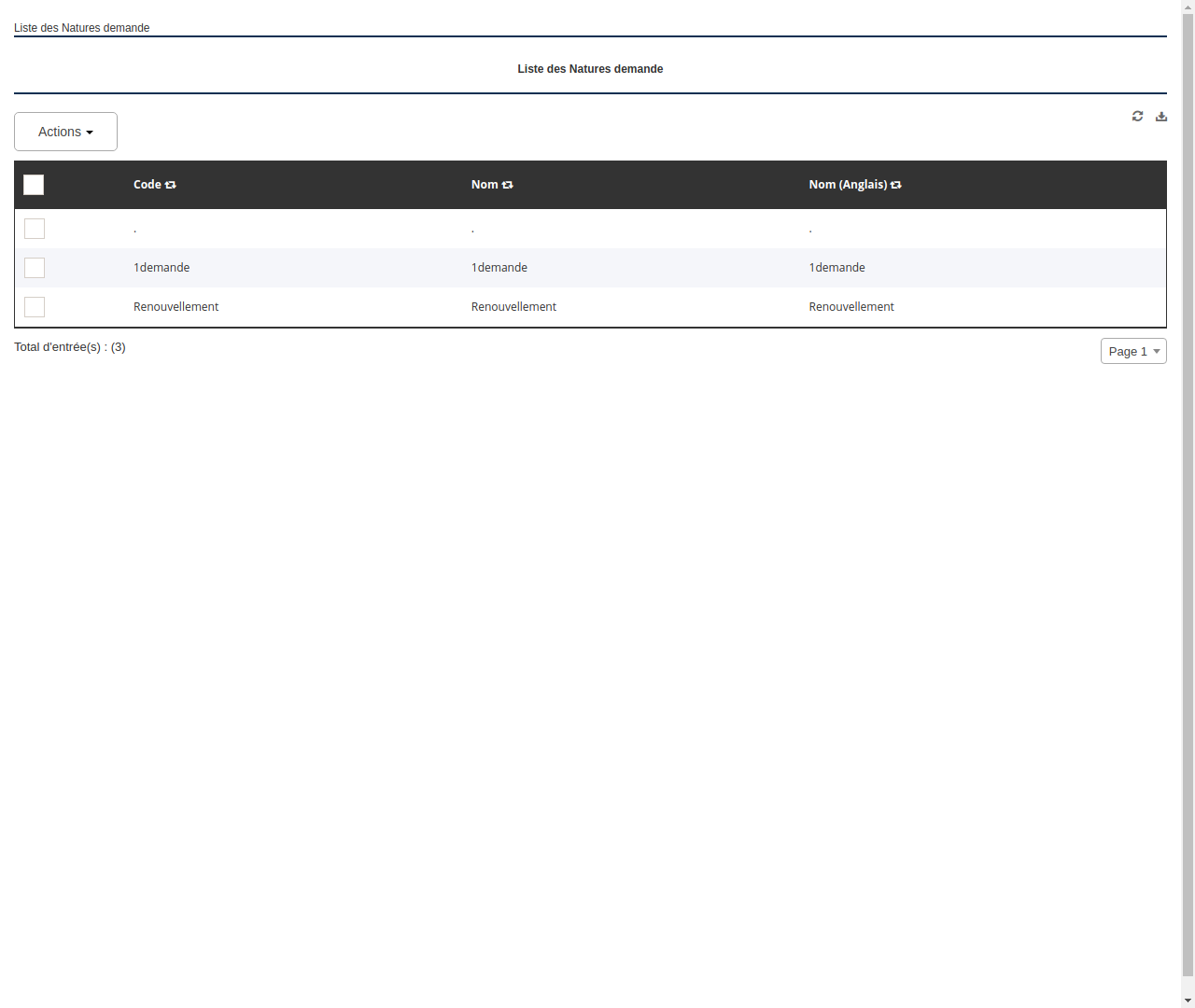The width and height of the screenshot is (1195, 1008).
Task: Click the export icon near the refresh icon
Action: click(x=1161, y=116)
